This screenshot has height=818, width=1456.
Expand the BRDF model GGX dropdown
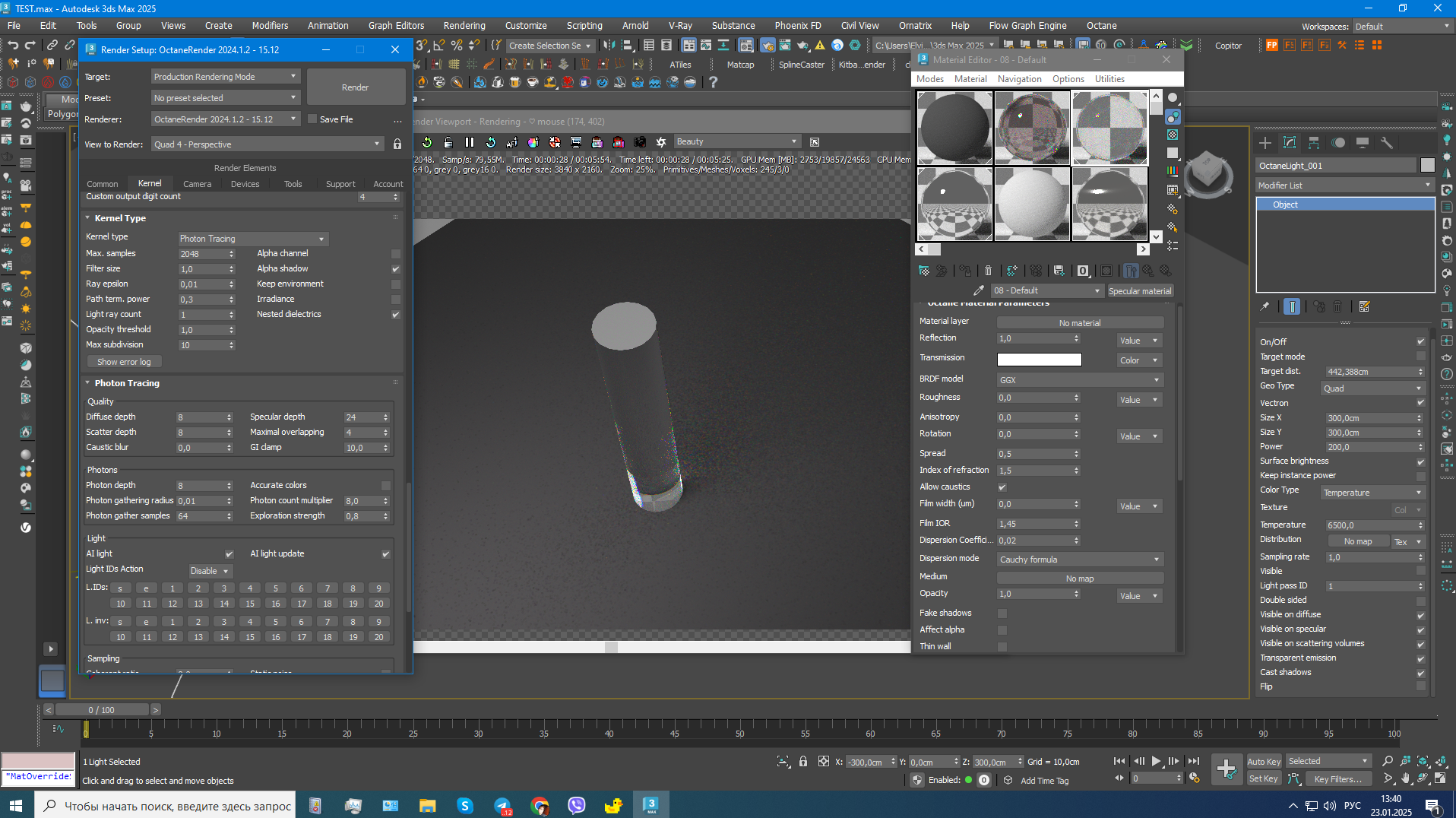[1079, 380]
